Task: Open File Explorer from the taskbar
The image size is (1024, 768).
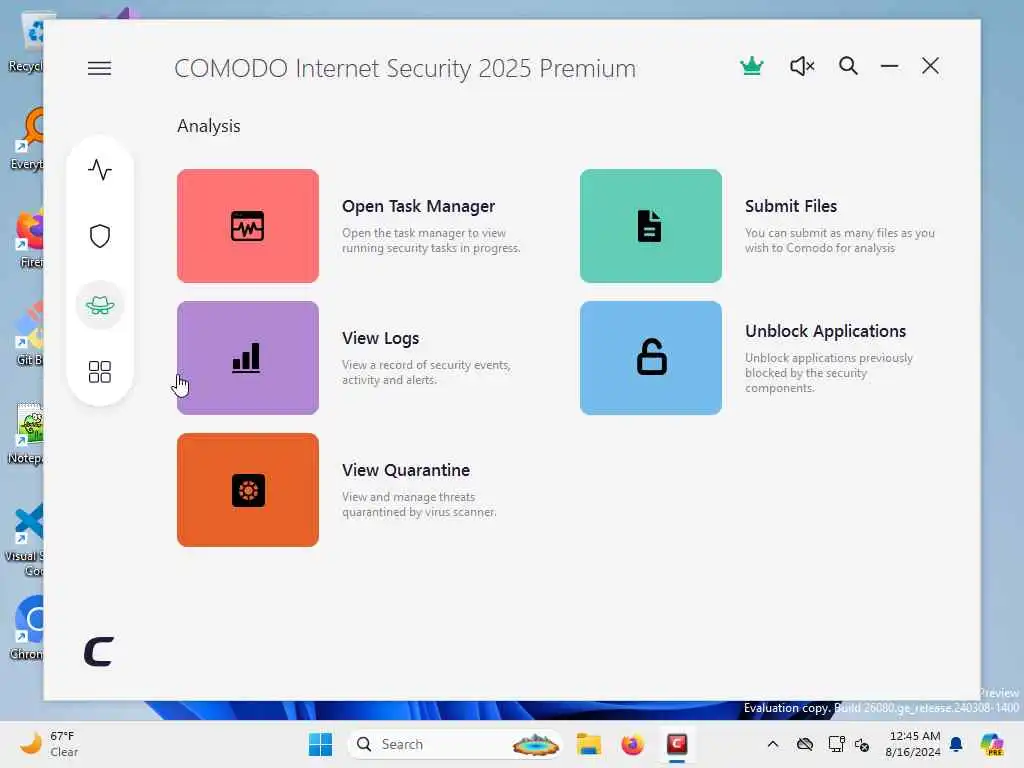Action: coord(588,744)
